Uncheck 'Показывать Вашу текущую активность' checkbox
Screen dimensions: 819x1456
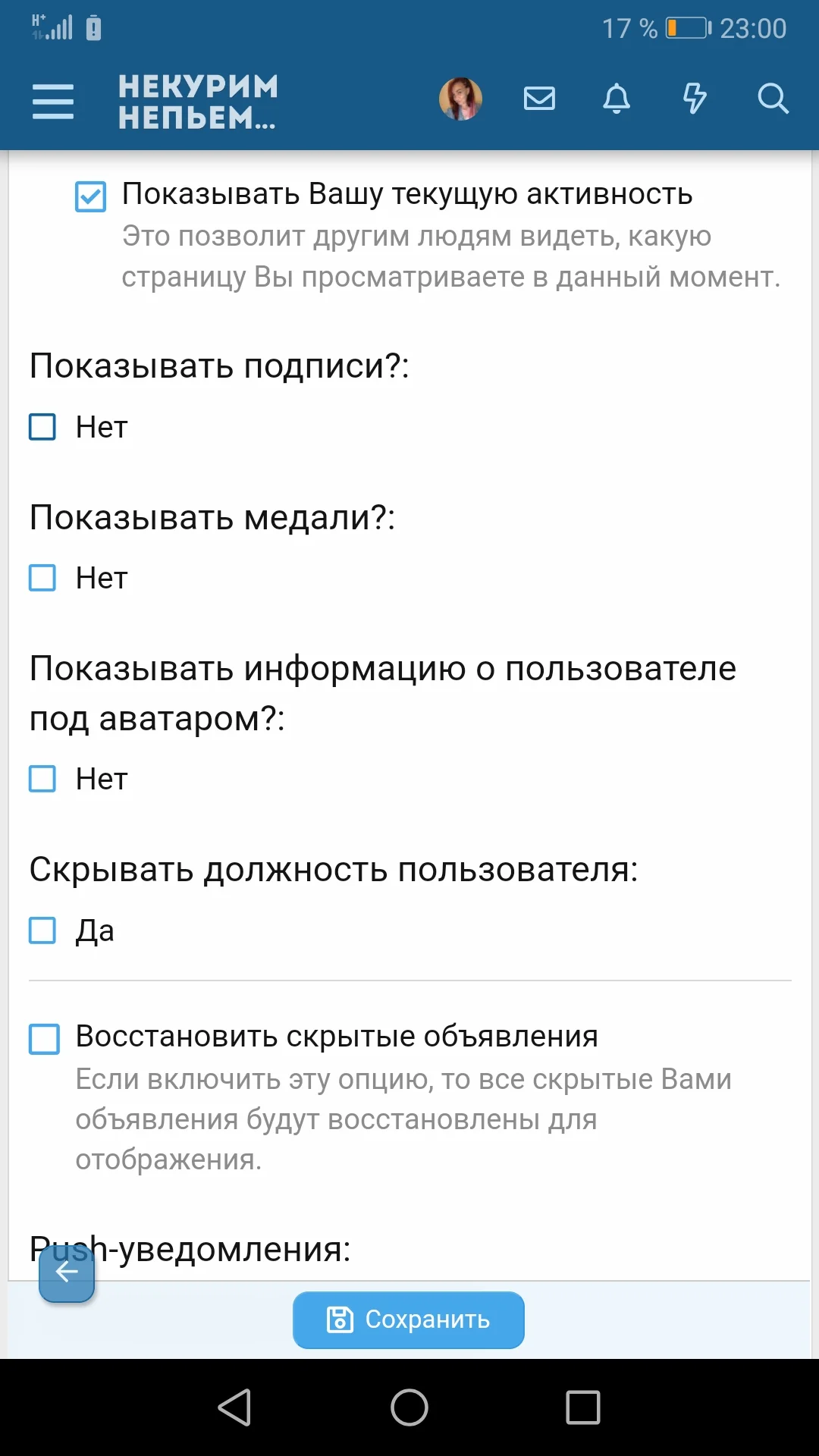90,196
